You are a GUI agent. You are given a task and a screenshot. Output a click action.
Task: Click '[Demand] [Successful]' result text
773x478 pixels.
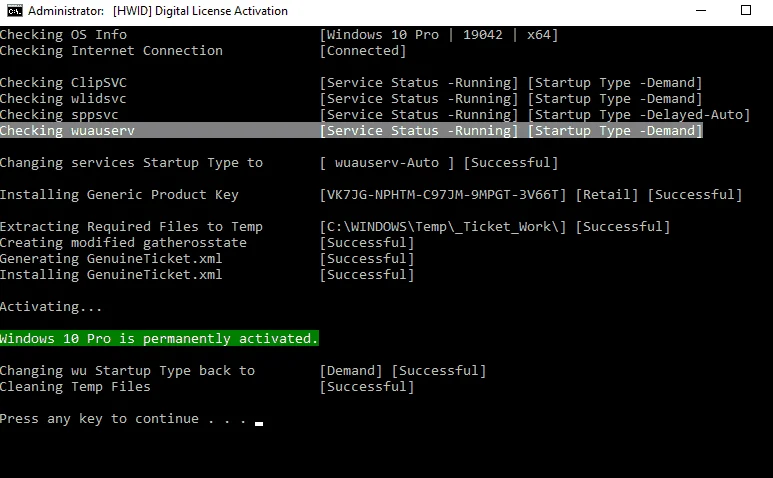(x=403, y=371)
